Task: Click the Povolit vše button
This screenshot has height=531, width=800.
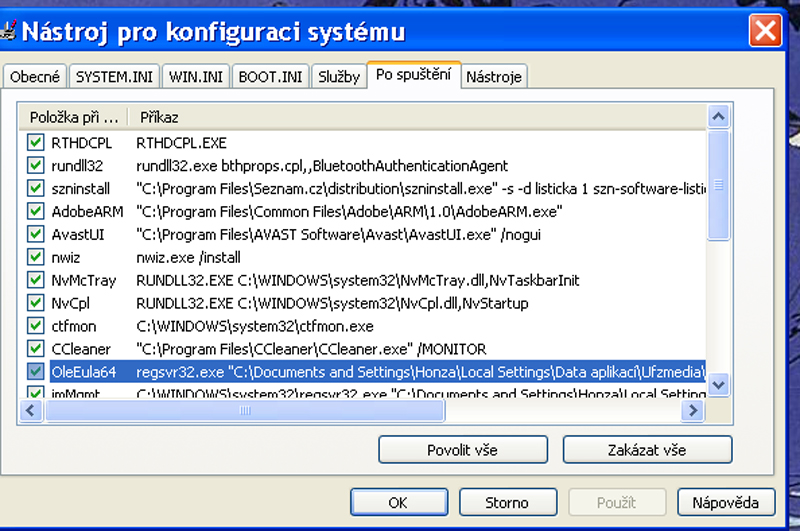Action: click(x=462, y=450)
